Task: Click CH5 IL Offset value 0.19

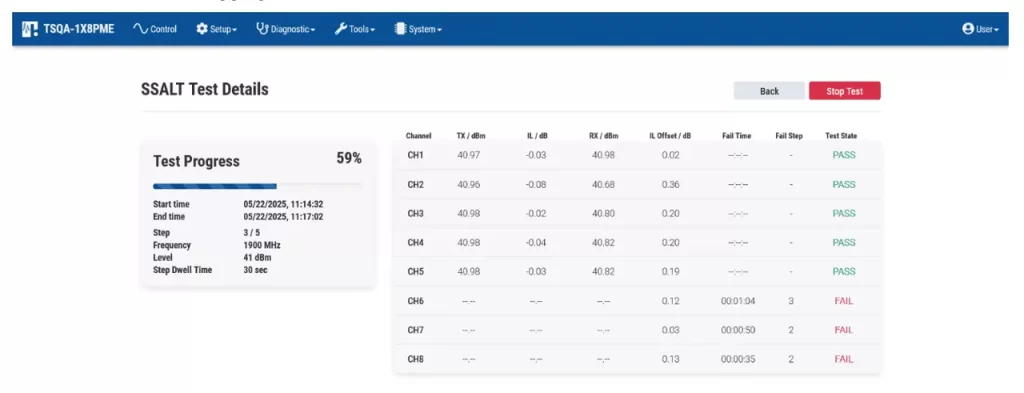Action: point(670,272)
